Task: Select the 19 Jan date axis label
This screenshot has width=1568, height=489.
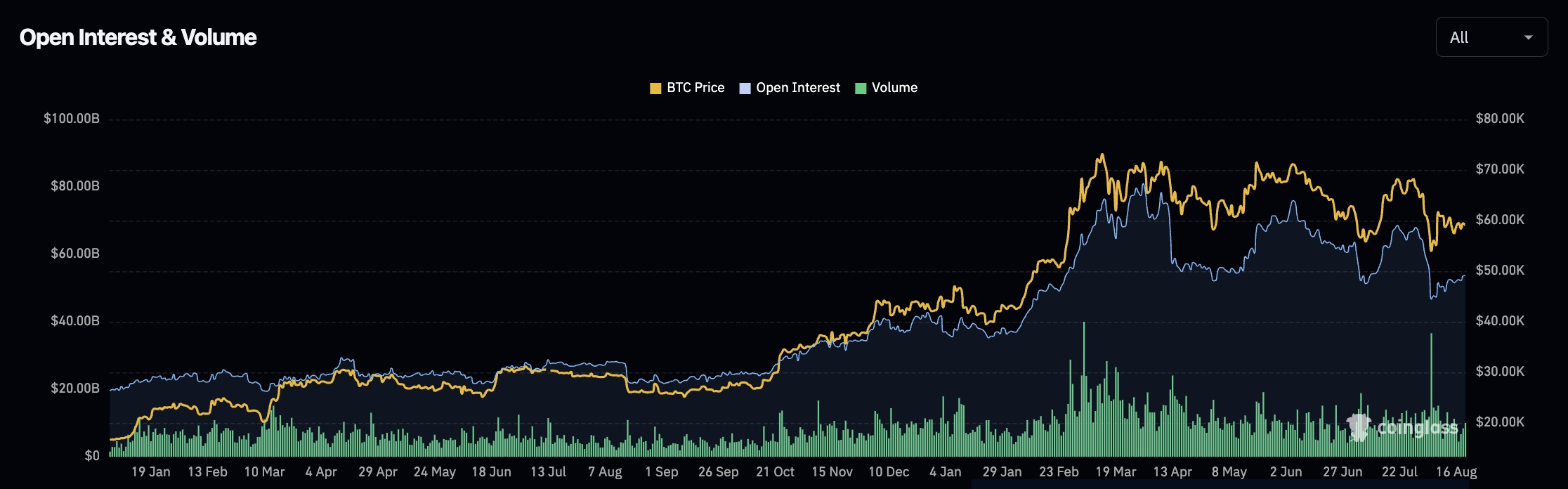Action: click(151, 472)
